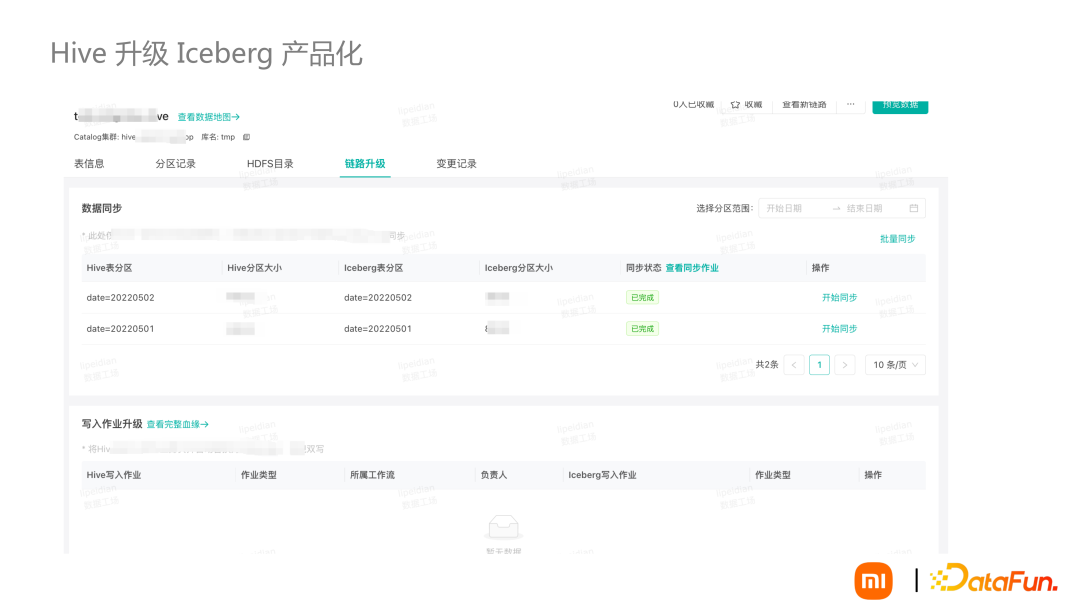Image resolution: width=1080 pixels, height=608 pixels.
Task: Click the 结束日期 end date field
Action: coord(864,208)
